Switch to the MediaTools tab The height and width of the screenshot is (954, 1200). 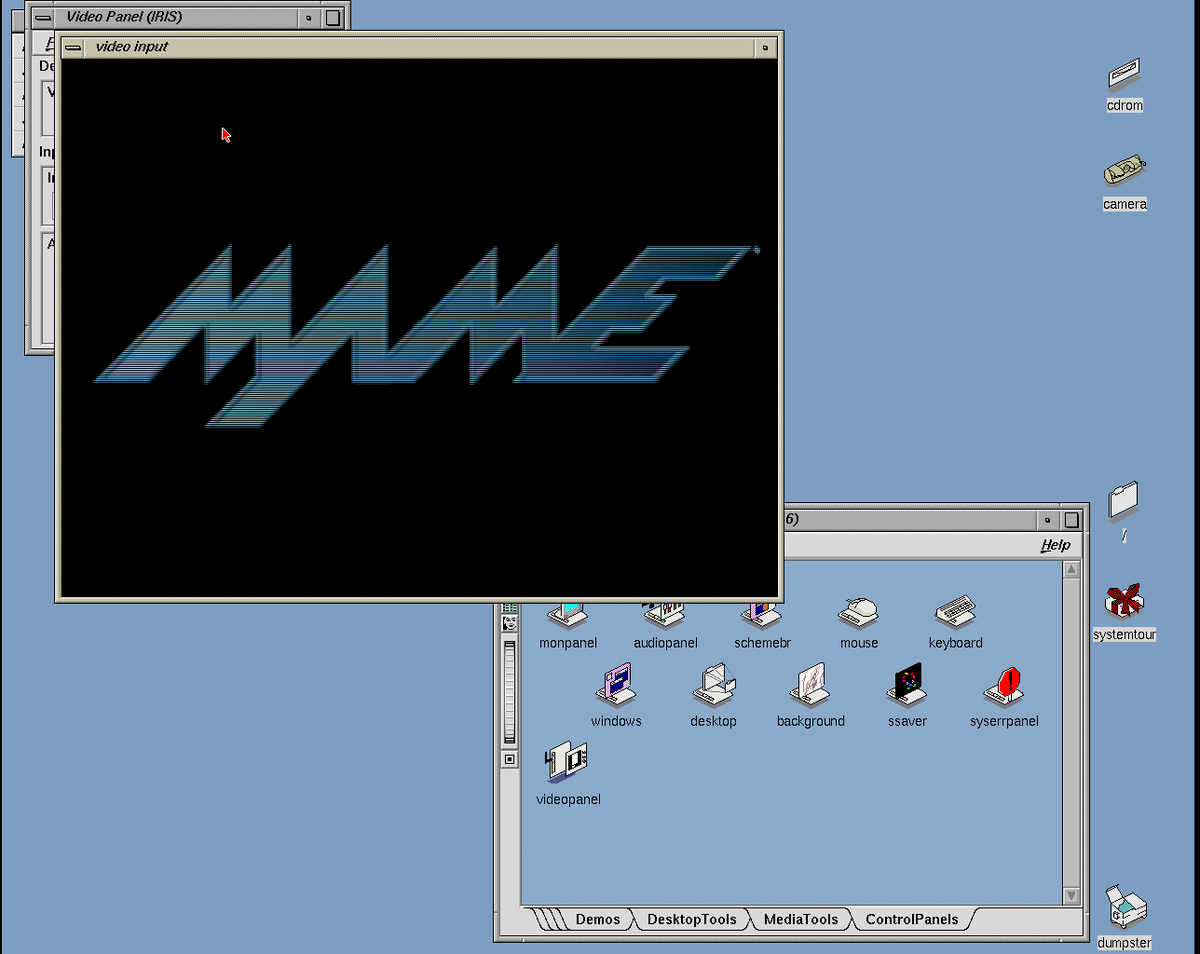tap(800, 920)
